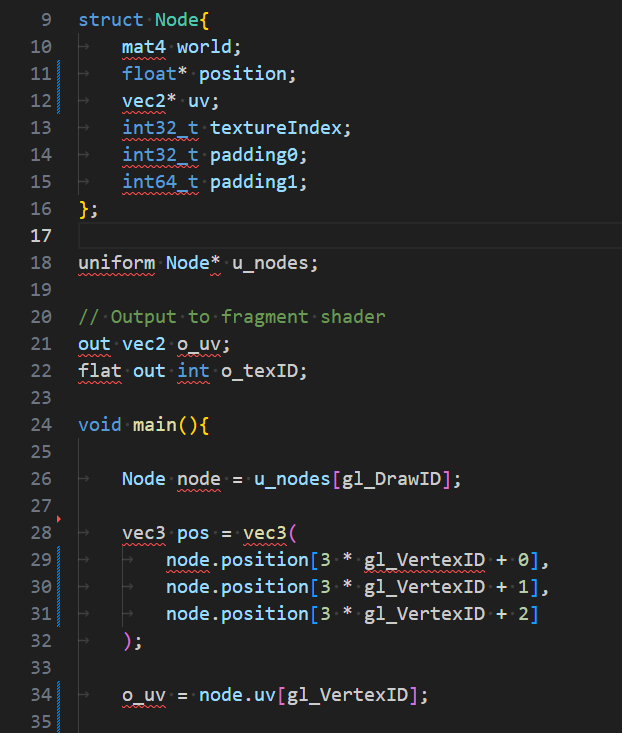Click 'pos' variable on line 28
The height and width of the screenshot is (733, 622).
(193, 533)
